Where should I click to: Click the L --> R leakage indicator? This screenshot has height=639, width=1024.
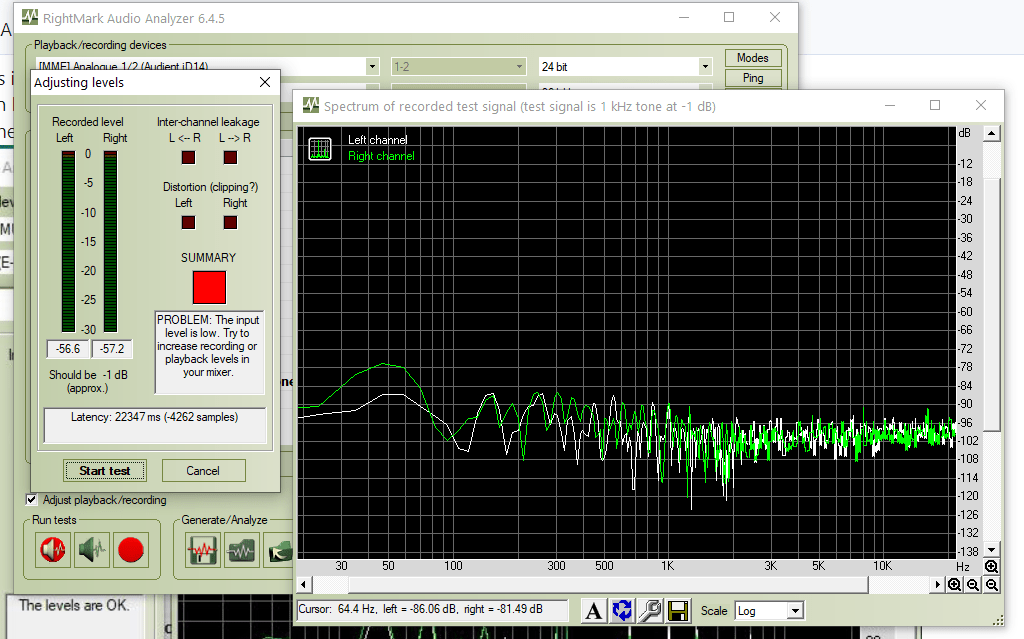pyautogui.click(x=230, y=157)
